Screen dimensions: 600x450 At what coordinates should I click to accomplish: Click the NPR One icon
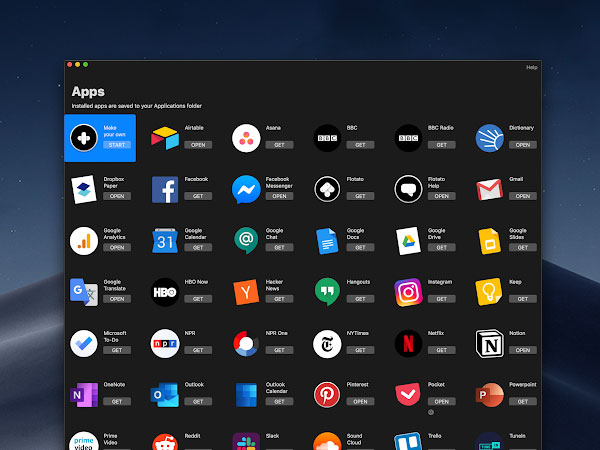point(246,343)
